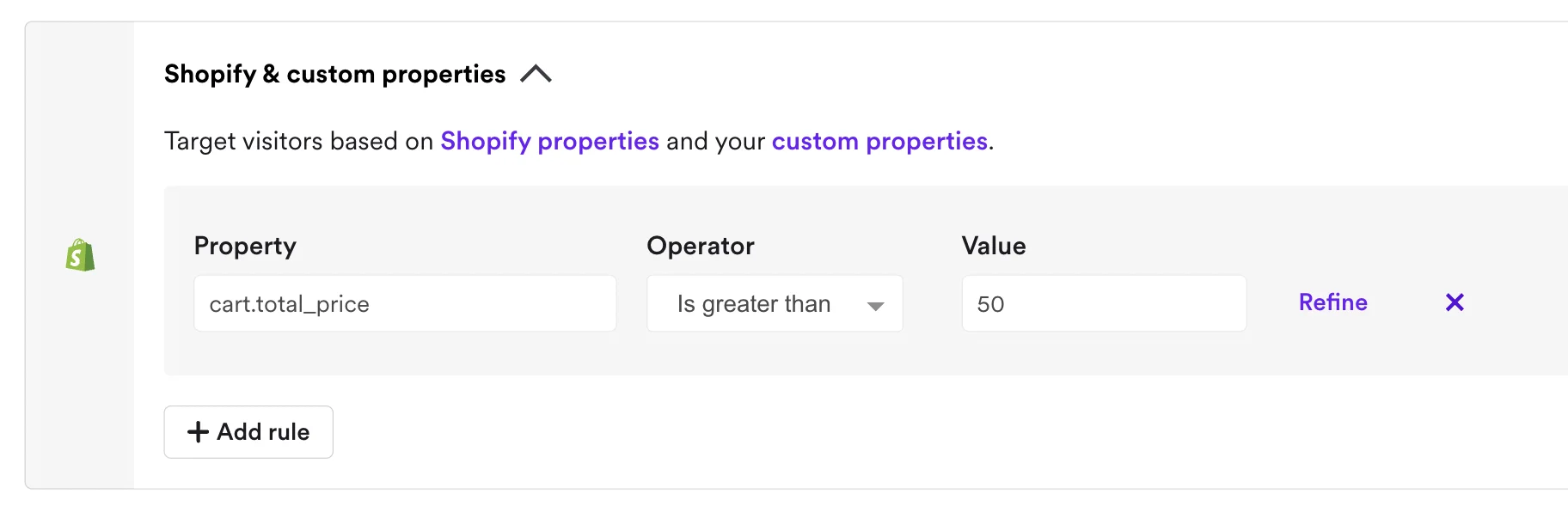Click the Value column label
Image resolution: width=1568 pixels, height=512 pixels.
click(993, 246)
